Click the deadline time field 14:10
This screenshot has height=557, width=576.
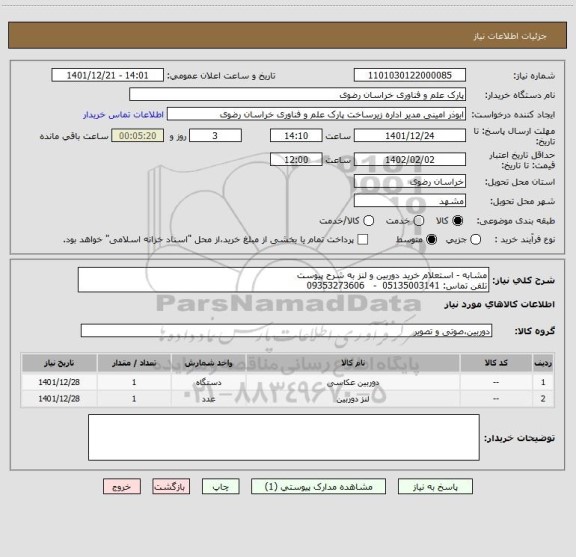(x=296, y=136)
